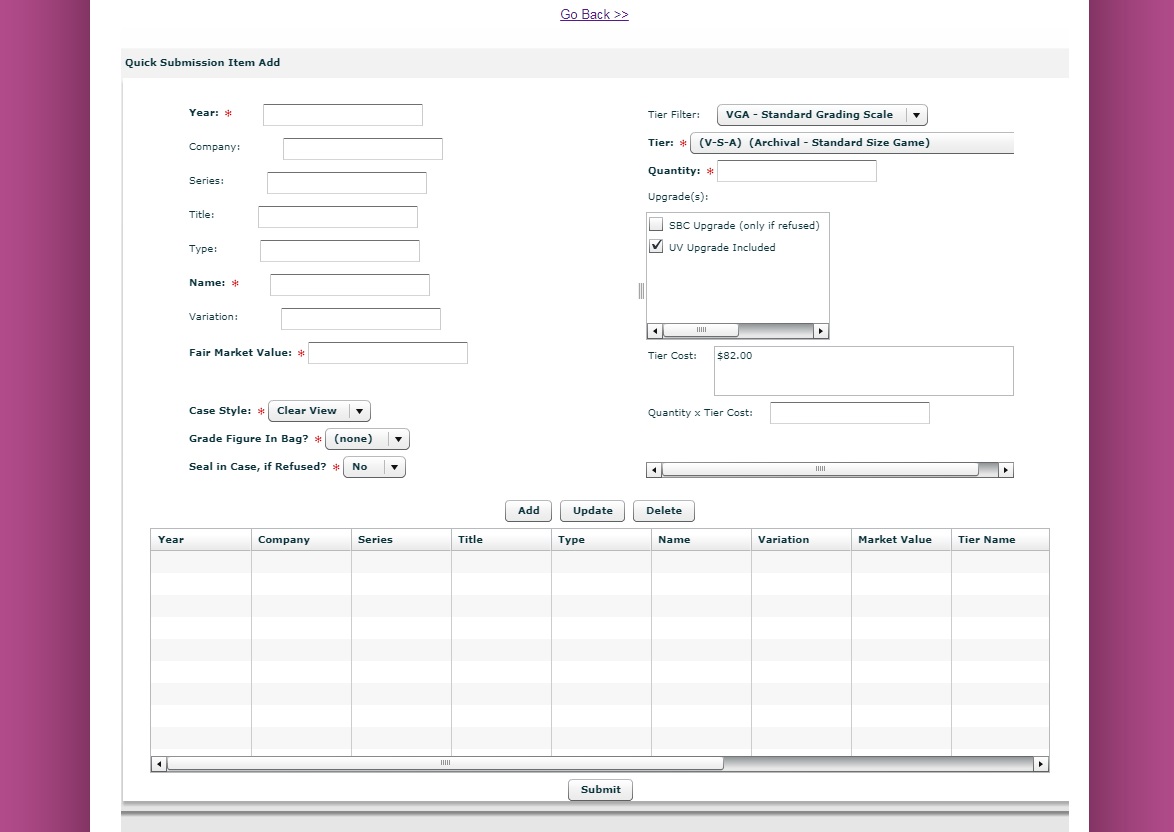This screenshot has width=1174, height=832.
Task: Click the items table right scroll arrow
Action: 1041,764
